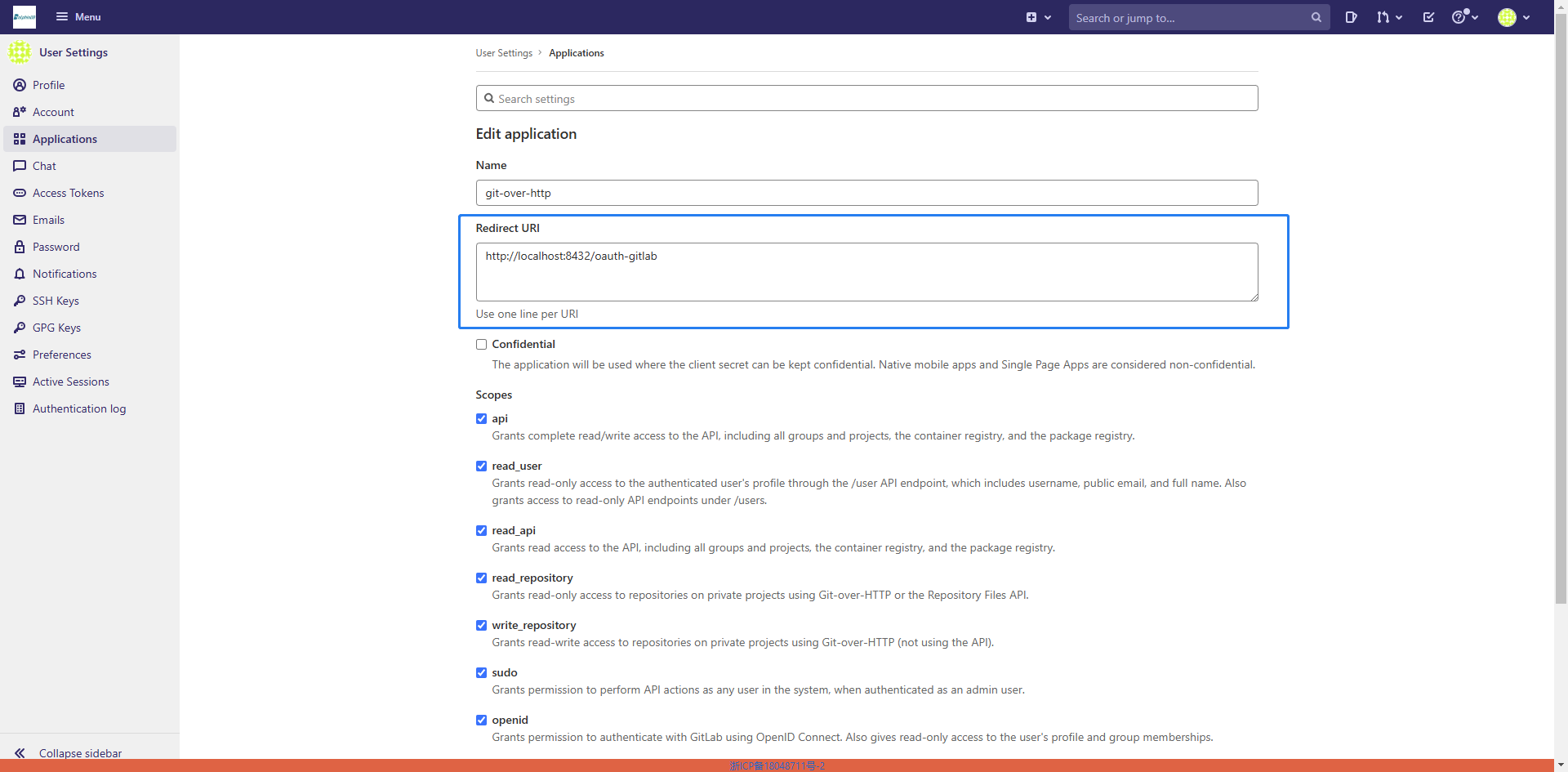
Task: Open Active Sessions from sidebar
Action: 70,382
